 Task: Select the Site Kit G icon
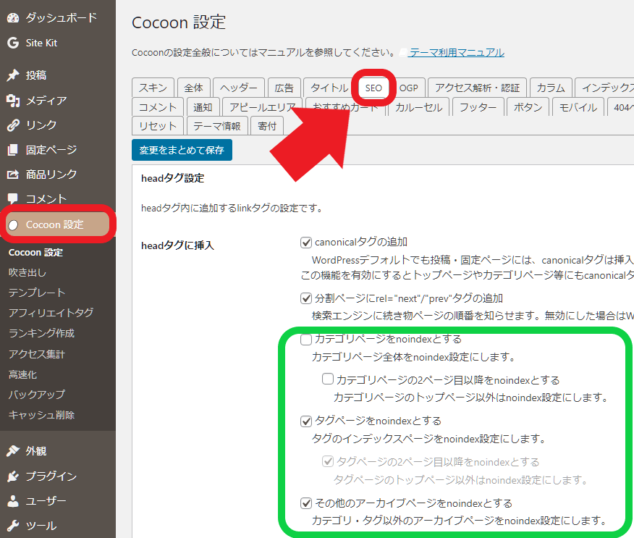point(13,43)
